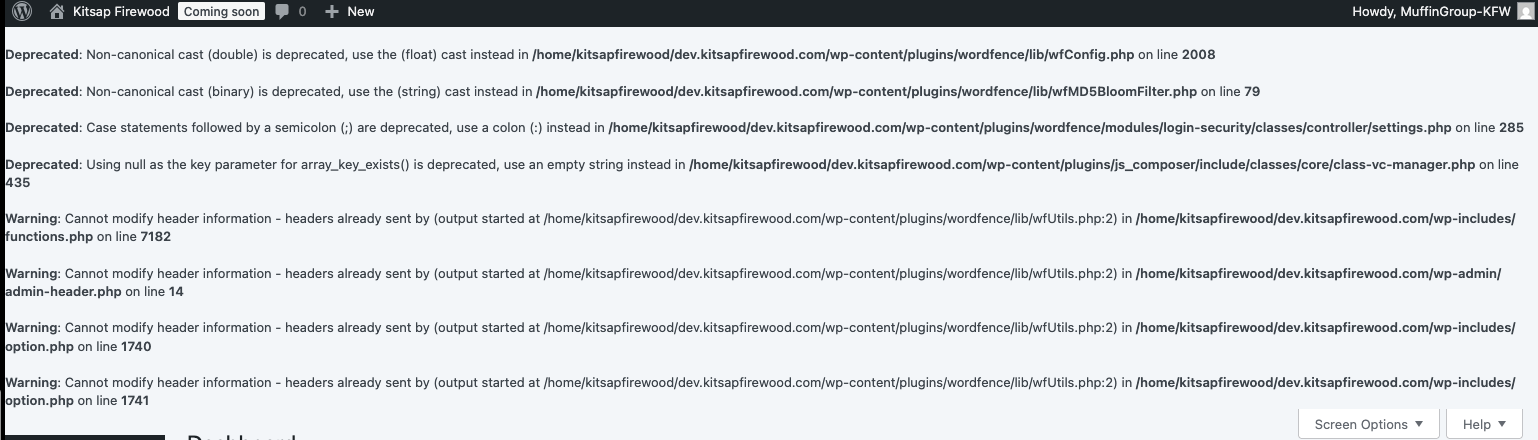Click the home icon beside Kitsap Firewood
Image resolution: width=1538 pixels, height=440 pixels.
[57, 12]
